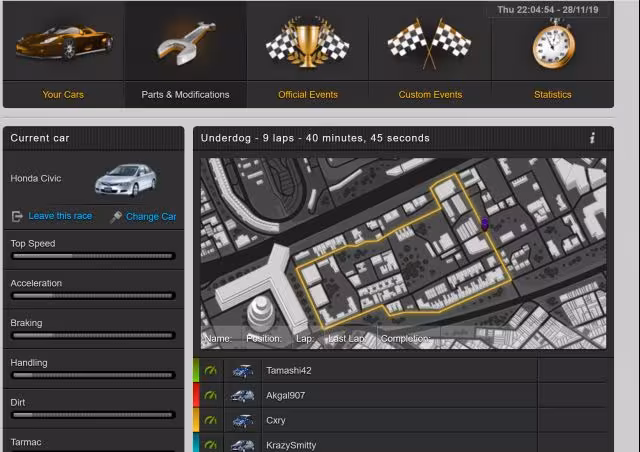Click the Last Lap column label
The width and height of the screenshot is (640, 452).
[347, 338]
